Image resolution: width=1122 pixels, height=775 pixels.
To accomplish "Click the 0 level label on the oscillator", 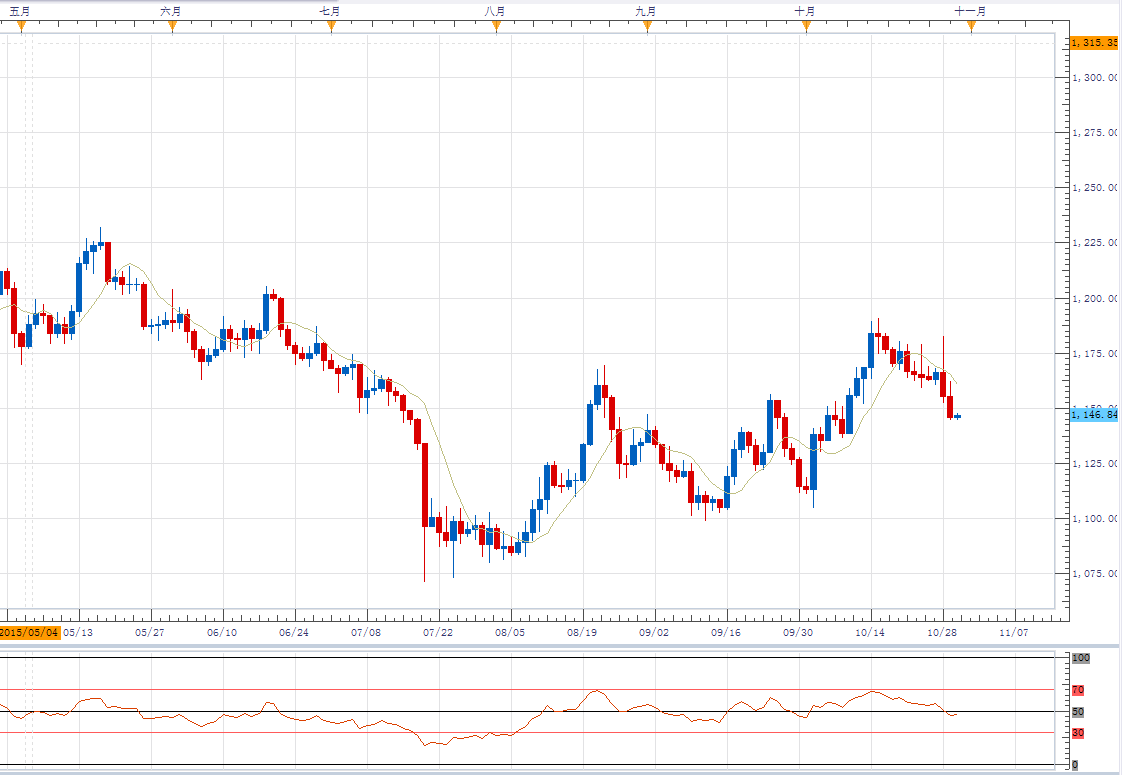I will tap(1075, 766).
